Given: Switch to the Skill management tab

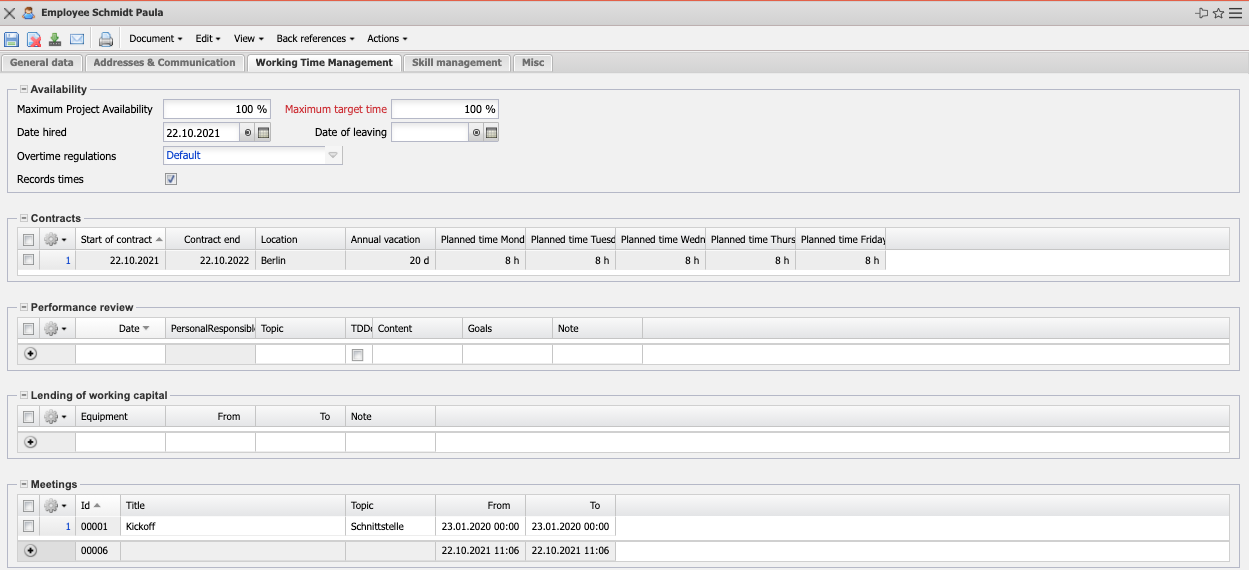Looking at the screenshot, I should click(456, 62).
